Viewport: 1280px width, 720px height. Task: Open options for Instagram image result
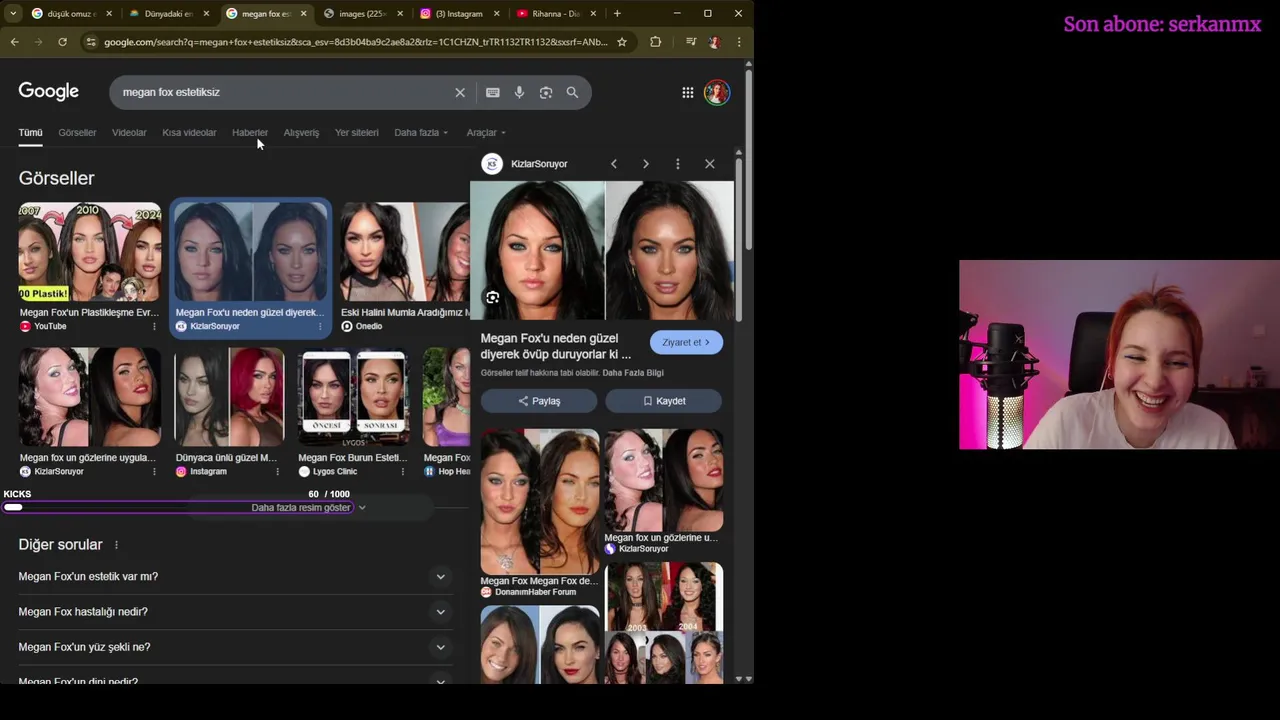point(277,471)
